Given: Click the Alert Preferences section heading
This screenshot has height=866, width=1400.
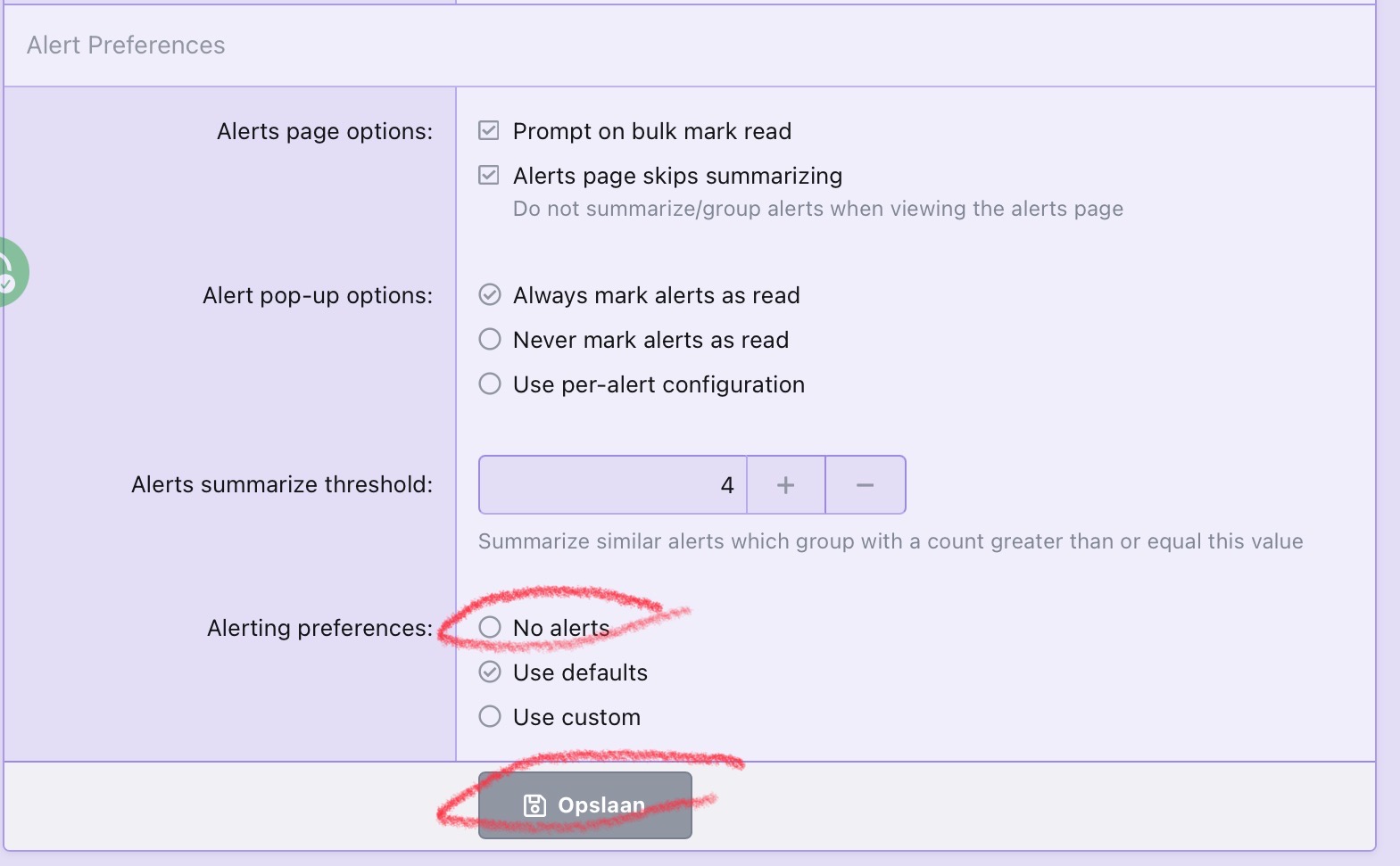Looking at the screenshot, I should [x=126, y=45].
